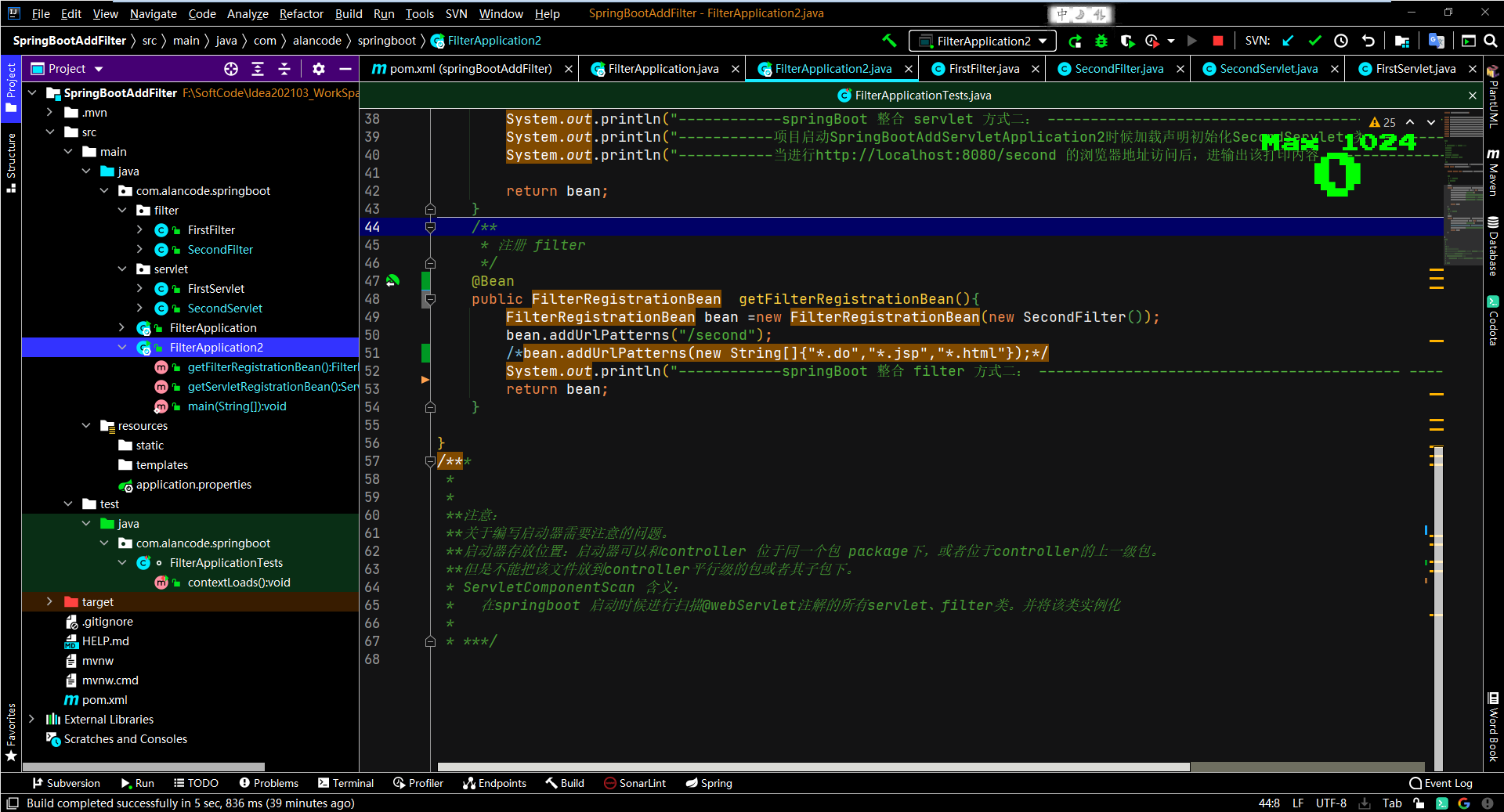This screenshot has height=812, width=1504.
Task: Click the Search Everywhere magnifier icon
Action: click(x=1491, y=41)
